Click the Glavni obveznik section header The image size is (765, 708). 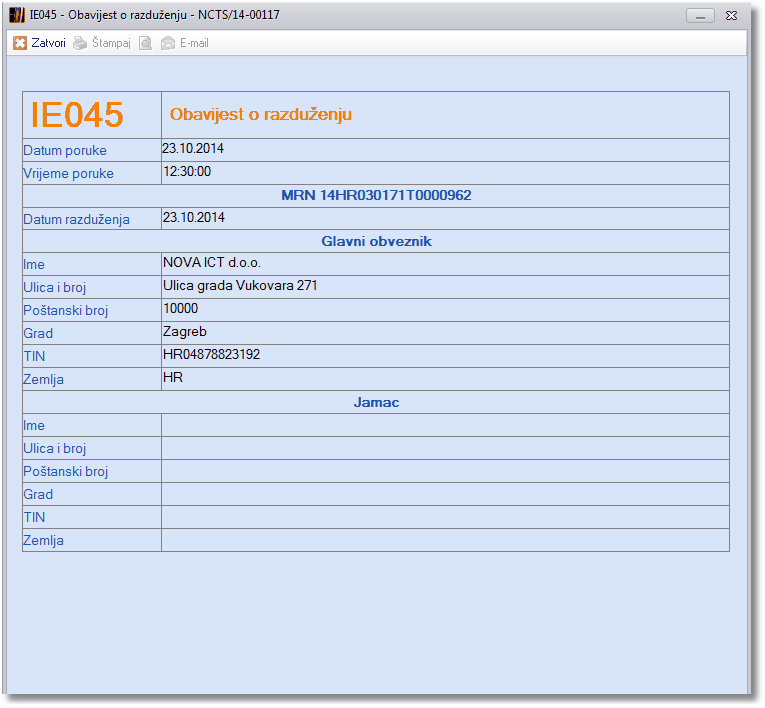[x=376, y=241]
